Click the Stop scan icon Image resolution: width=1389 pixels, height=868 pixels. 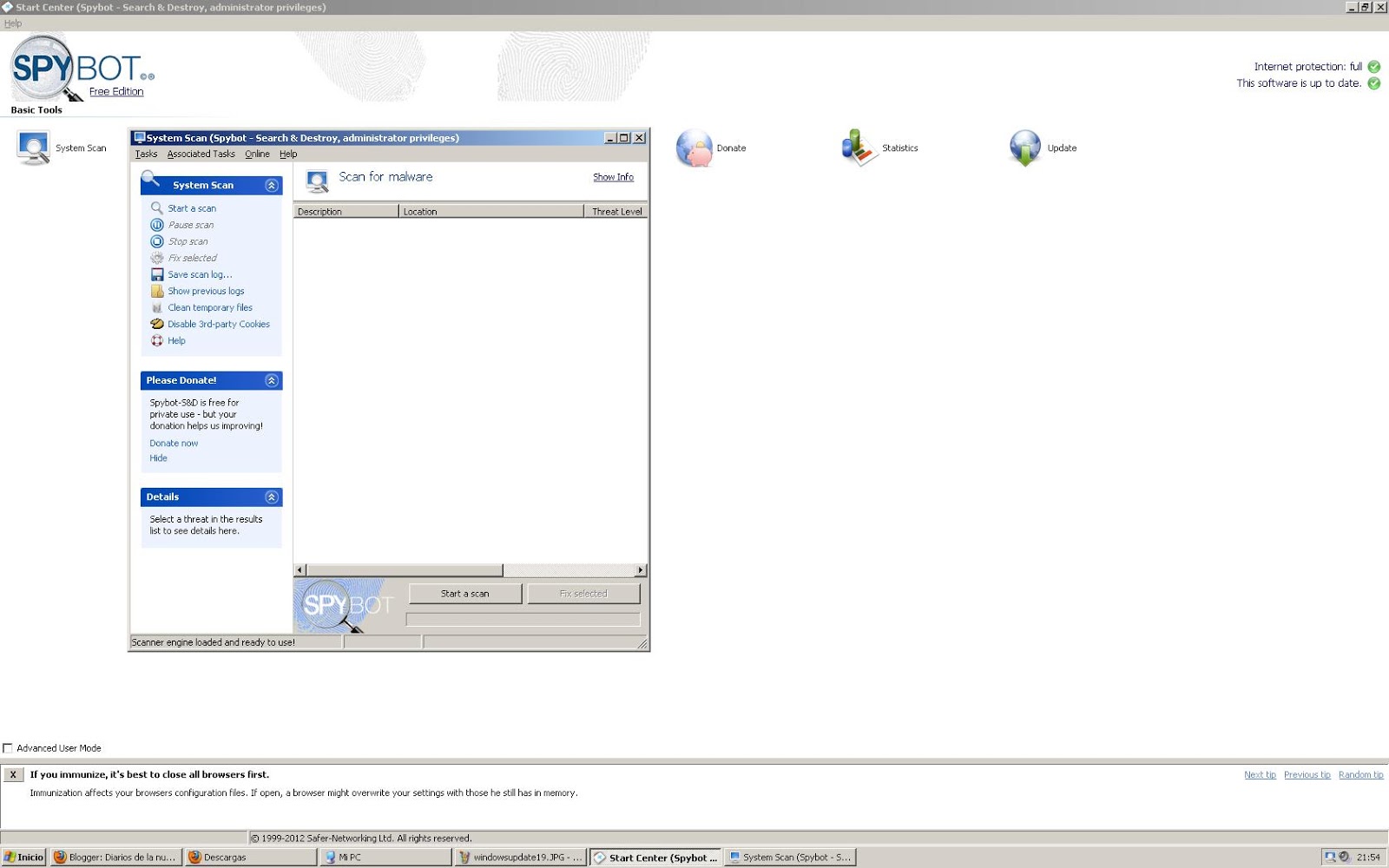(157, 241)
